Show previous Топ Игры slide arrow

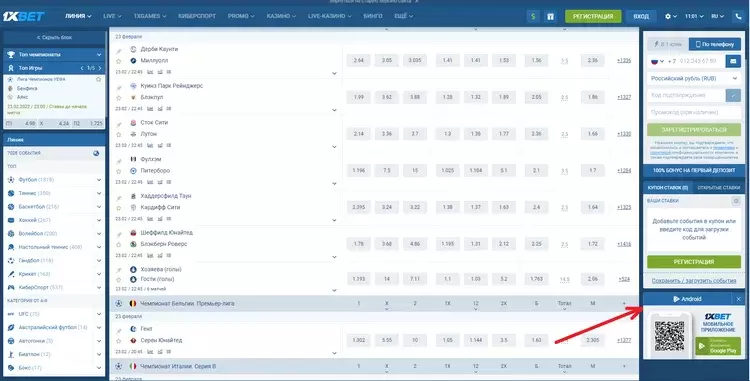(x=82, y=68)
